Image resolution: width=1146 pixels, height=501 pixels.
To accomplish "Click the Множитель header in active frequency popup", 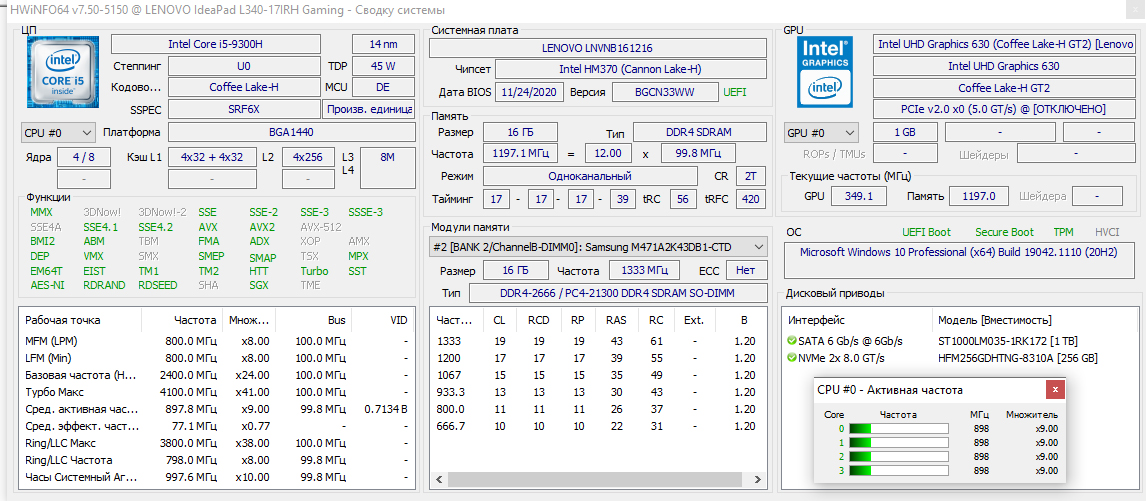I will (1031, 415).
